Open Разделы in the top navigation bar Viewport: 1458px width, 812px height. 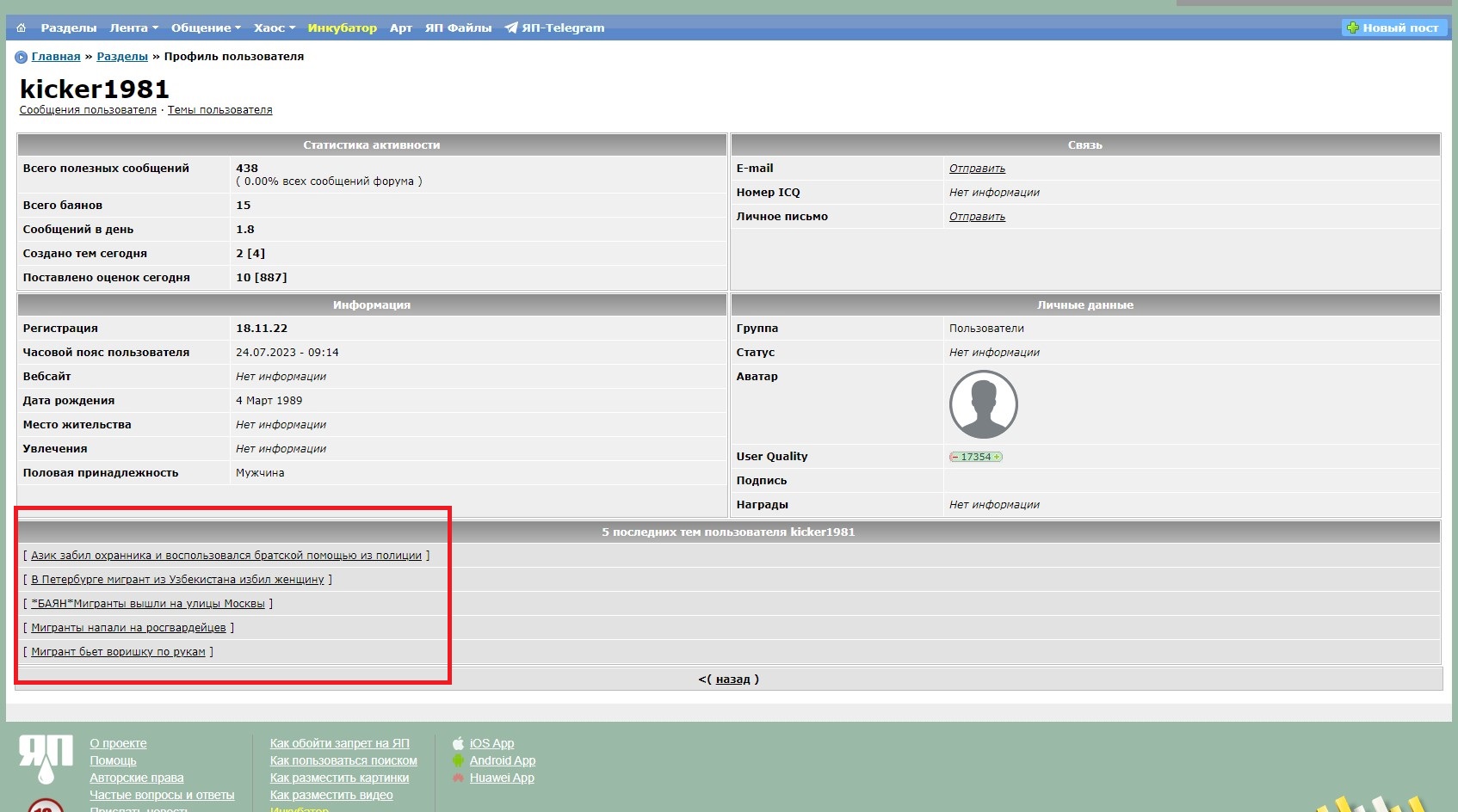pos(69,28)
